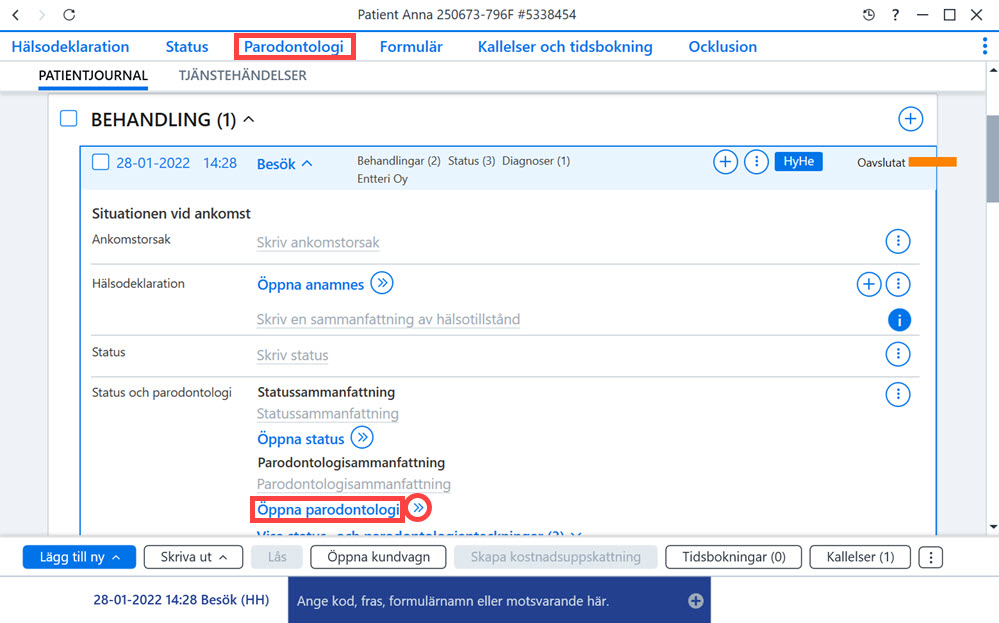This screenshot has width=999, height=623.
Task: Click '28-01-2022 14:28 Besök (HH)' text at bottom
Action: pyautogui.click(x=181, y=599)
